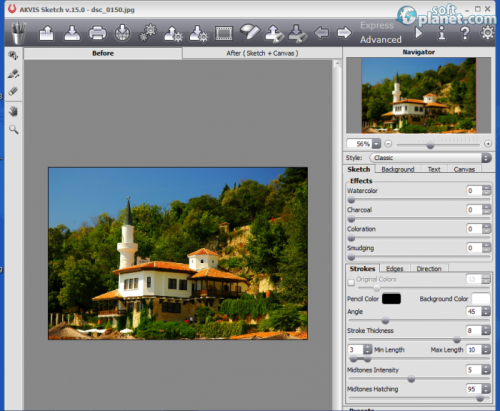The image size is (500, 411).
Task: Open the Edges tab
Action: [395, 269]
